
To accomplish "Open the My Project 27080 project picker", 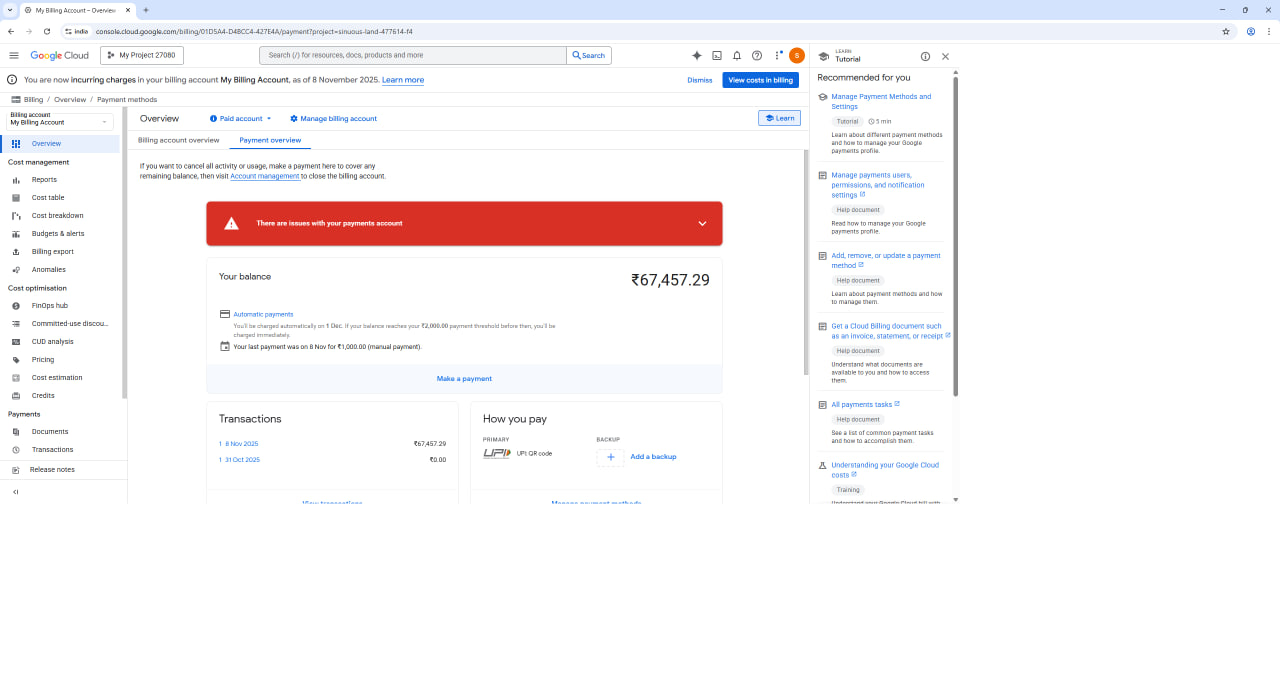I will click(142, 56).
